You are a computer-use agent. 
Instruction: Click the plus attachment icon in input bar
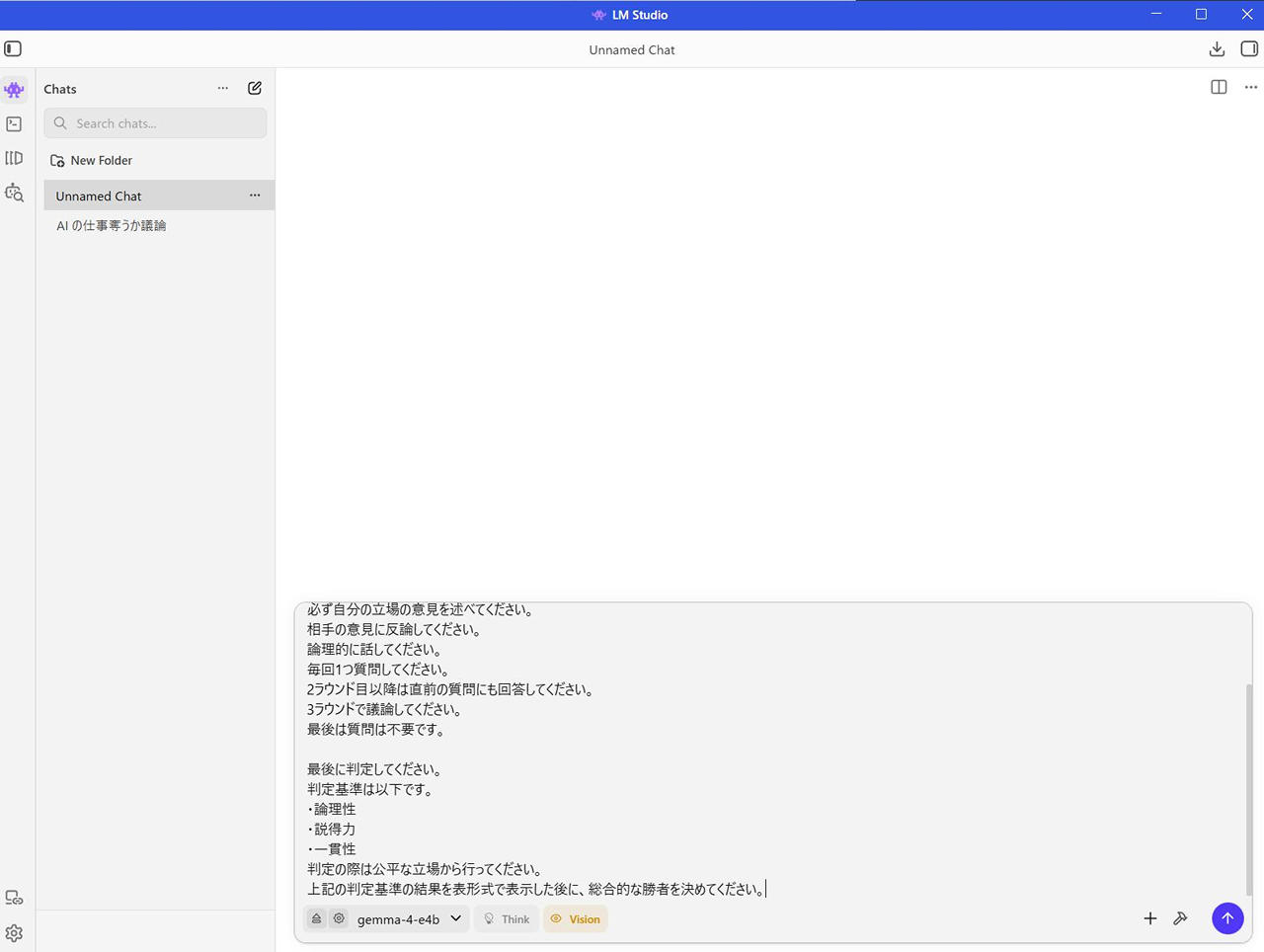[x=1149, y=918]
